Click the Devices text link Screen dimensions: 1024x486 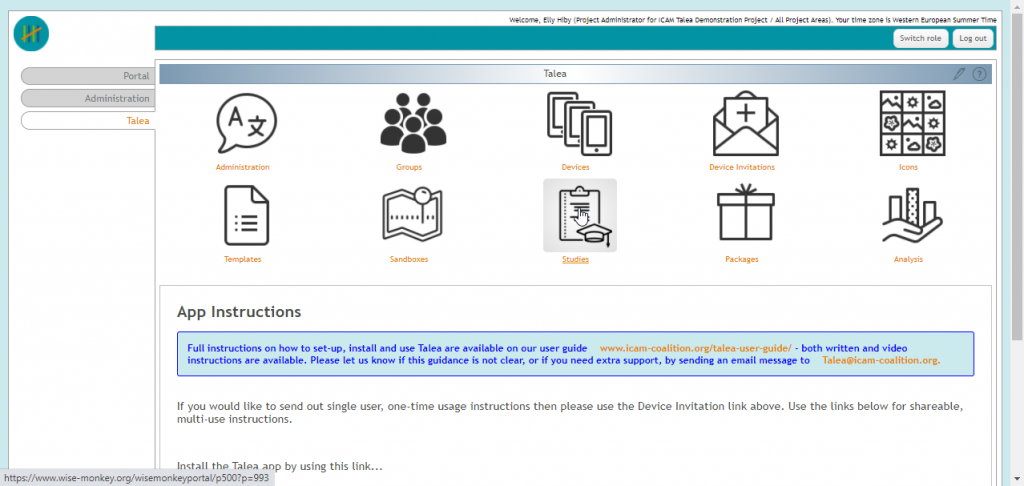[575, 167]
